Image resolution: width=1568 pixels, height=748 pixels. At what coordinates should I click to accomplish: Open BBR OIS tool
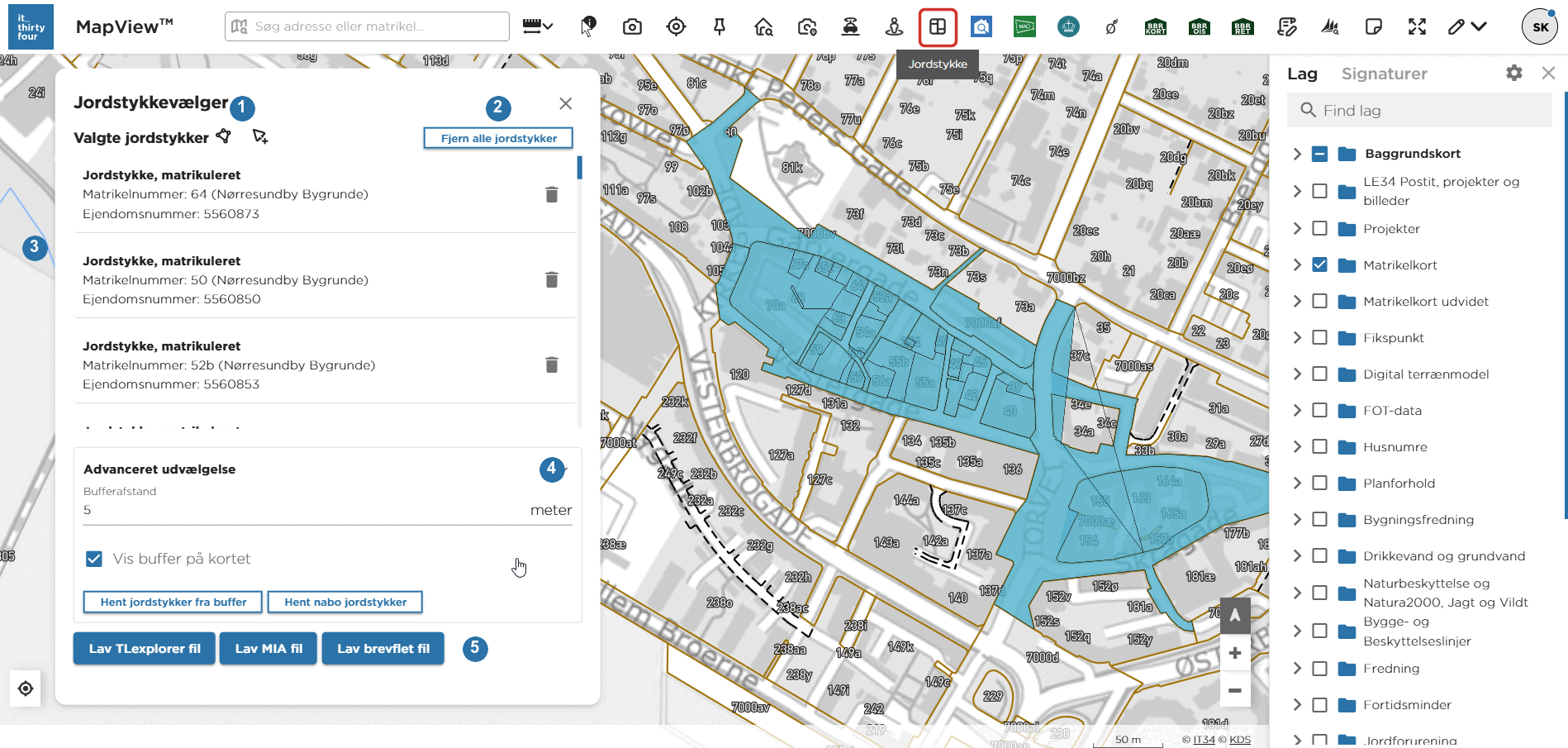click(1199, 26)
